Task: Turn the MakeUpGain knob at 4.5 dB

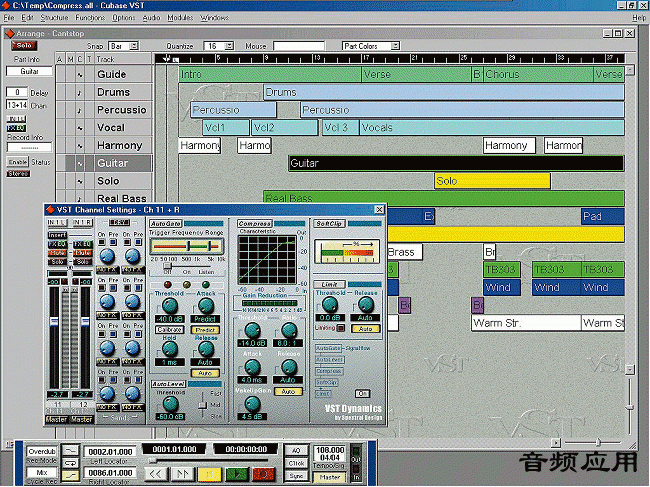Action: [252, 403]
